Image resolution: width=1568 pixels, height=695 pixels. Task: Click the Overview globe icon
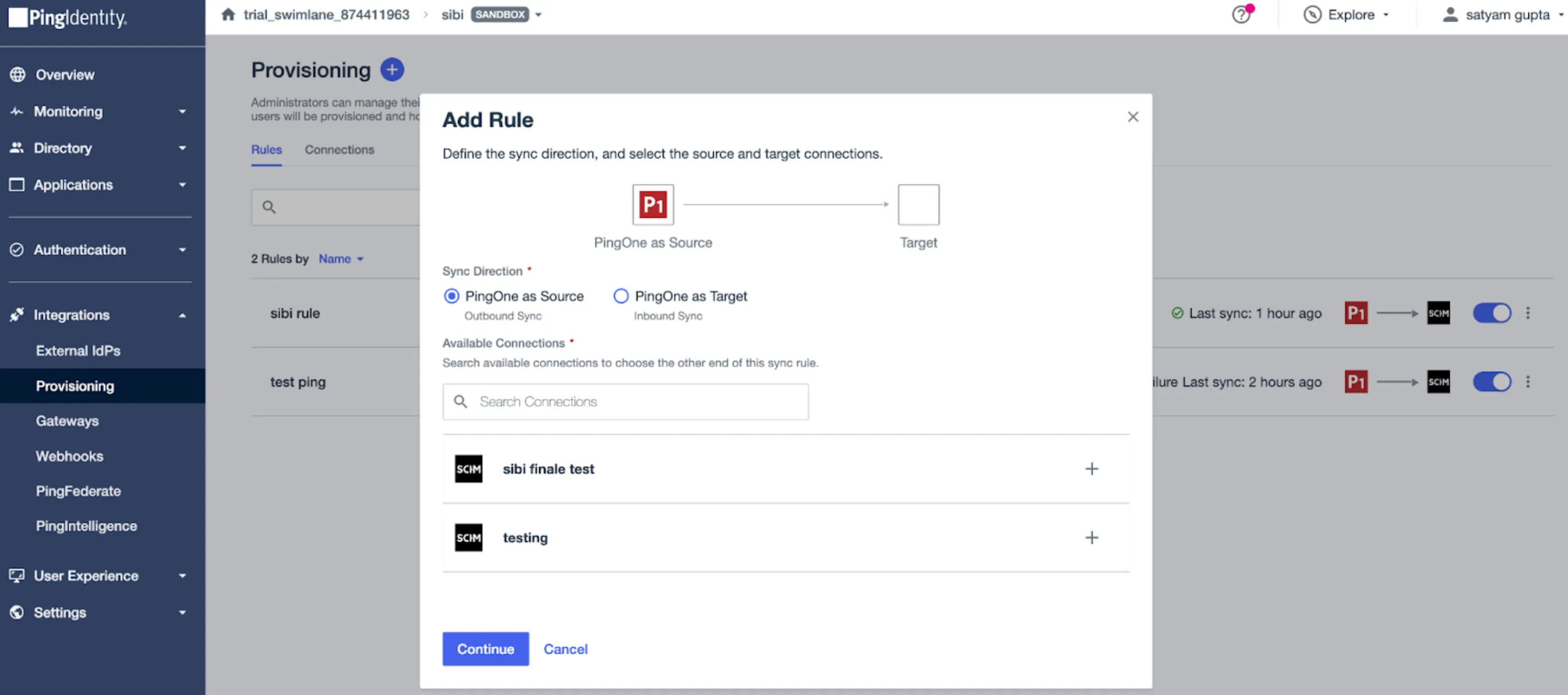coord(18,74)
